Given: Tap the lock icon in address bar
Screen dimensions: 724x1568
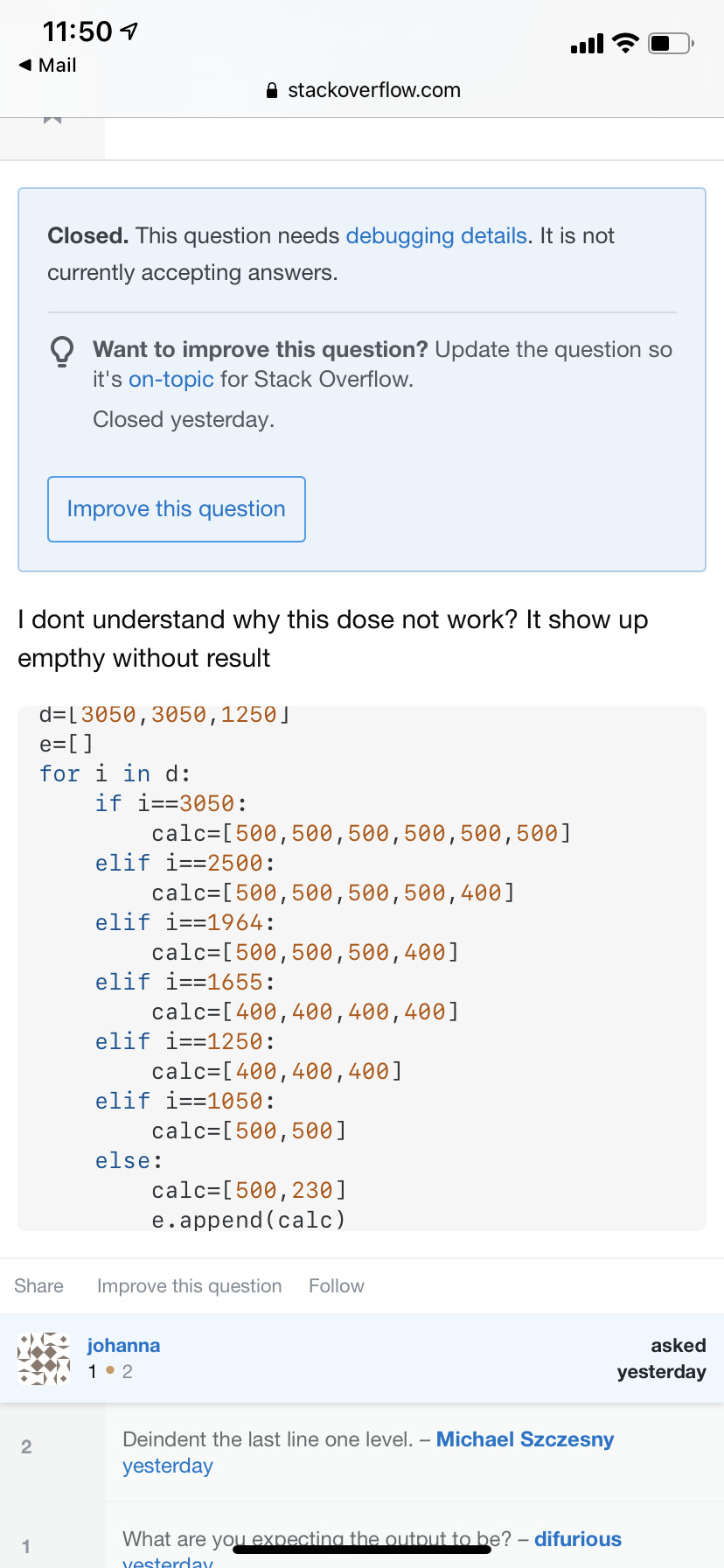Looking at the screenshot, I should pyautogui.click(x=272, y=90).
